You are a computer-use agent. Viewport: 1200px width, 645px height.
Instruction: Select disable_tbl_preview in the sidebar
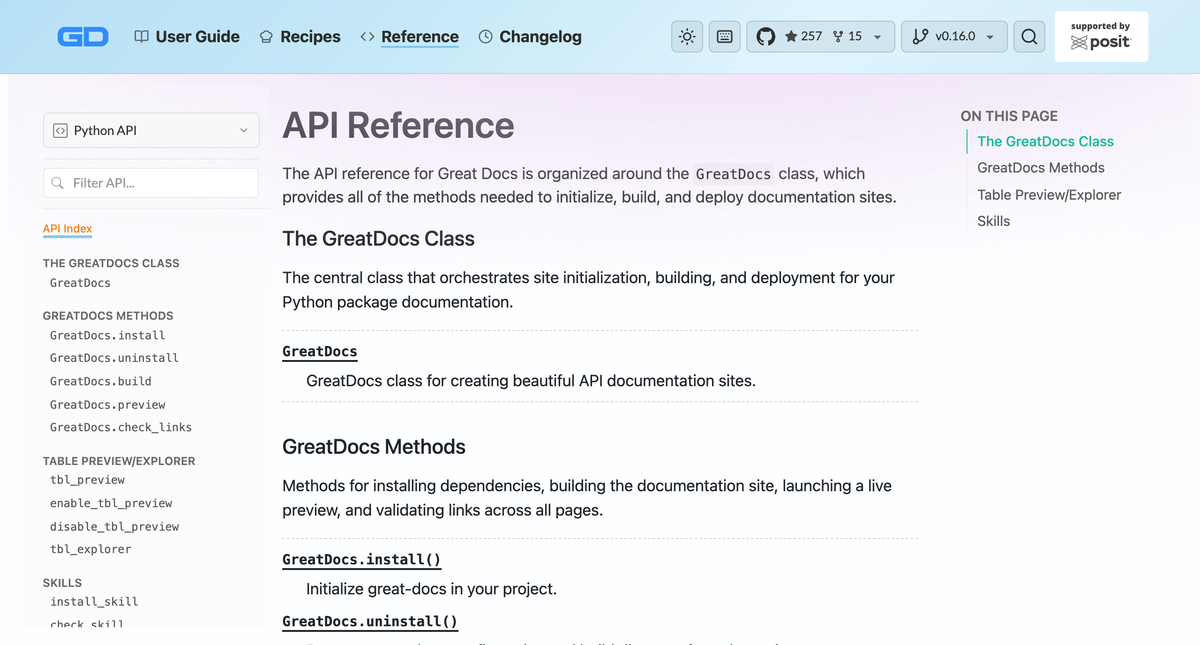[x=114, y=526]
